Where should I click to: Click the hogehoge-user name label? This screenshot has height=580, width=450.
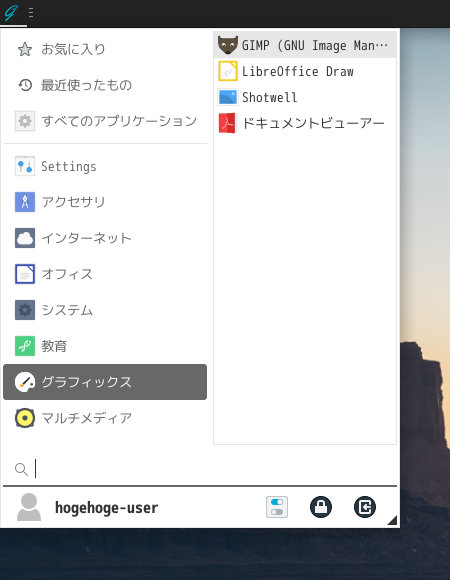[x=106, y=508]
